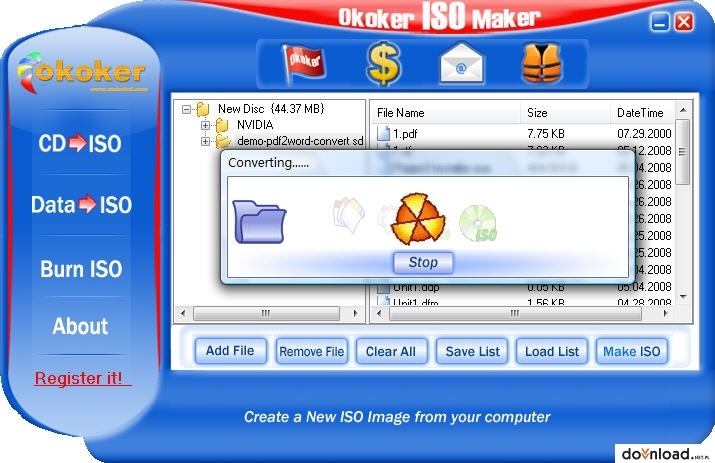The height and width of the screenshot is (463, 715).
Task: Click the file list scroll left arrow
Action: click(378, 313)
